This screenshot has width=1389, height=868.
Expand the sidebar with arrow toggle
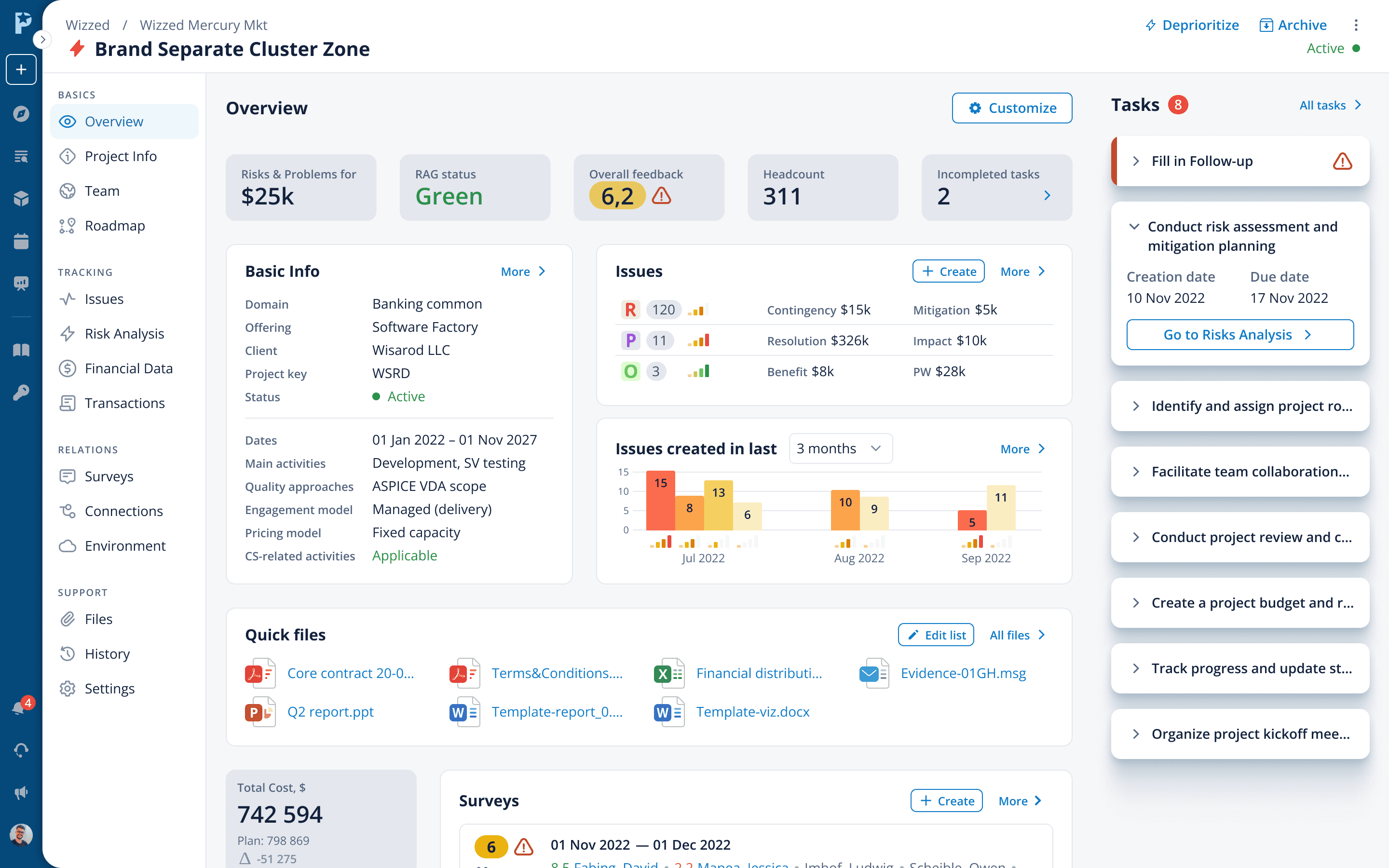point(42,40)
